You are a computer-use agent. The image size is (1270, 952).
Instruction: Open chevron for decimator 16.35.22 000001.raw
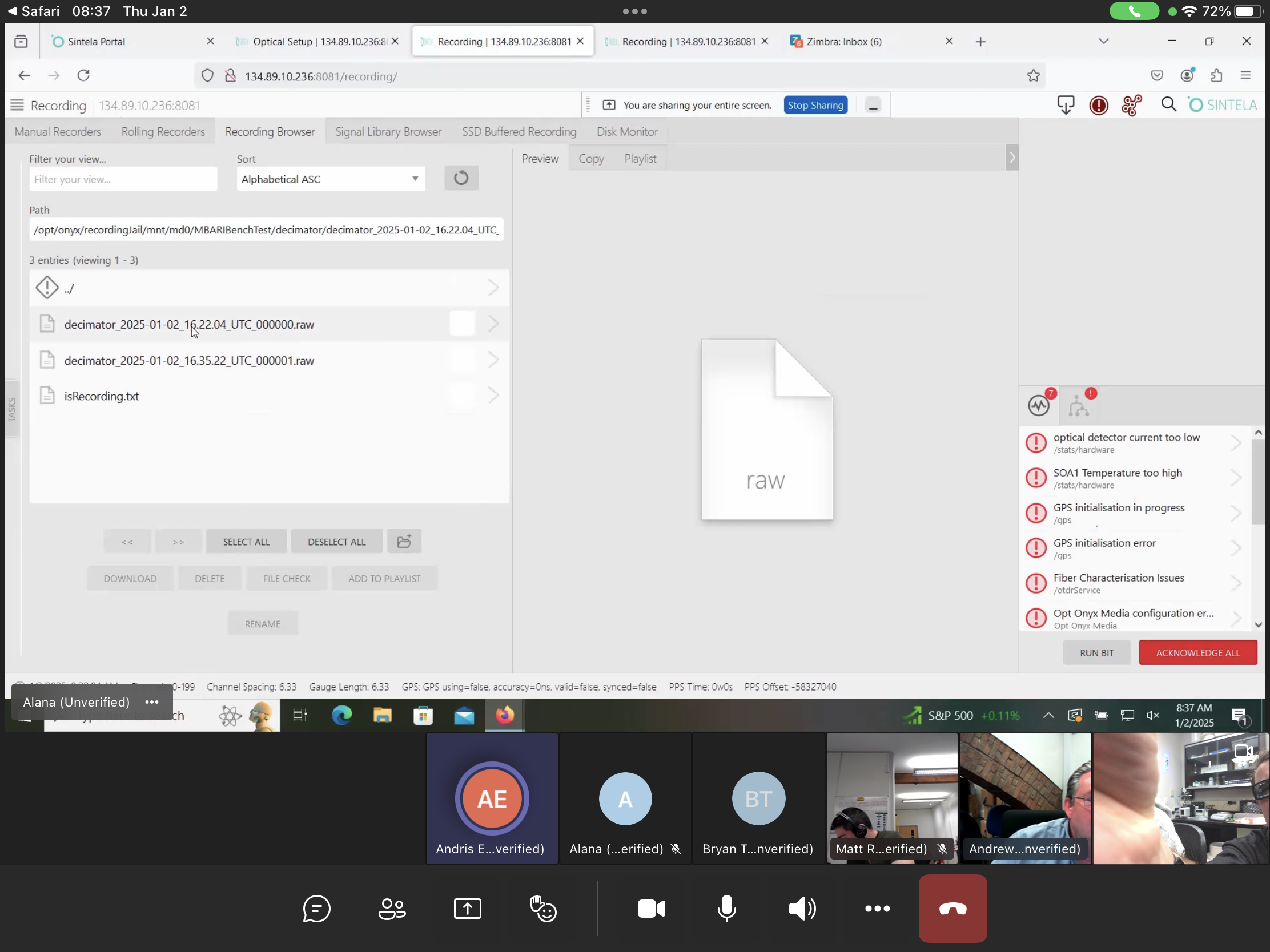pyautogui.click(x=493, y=360)
